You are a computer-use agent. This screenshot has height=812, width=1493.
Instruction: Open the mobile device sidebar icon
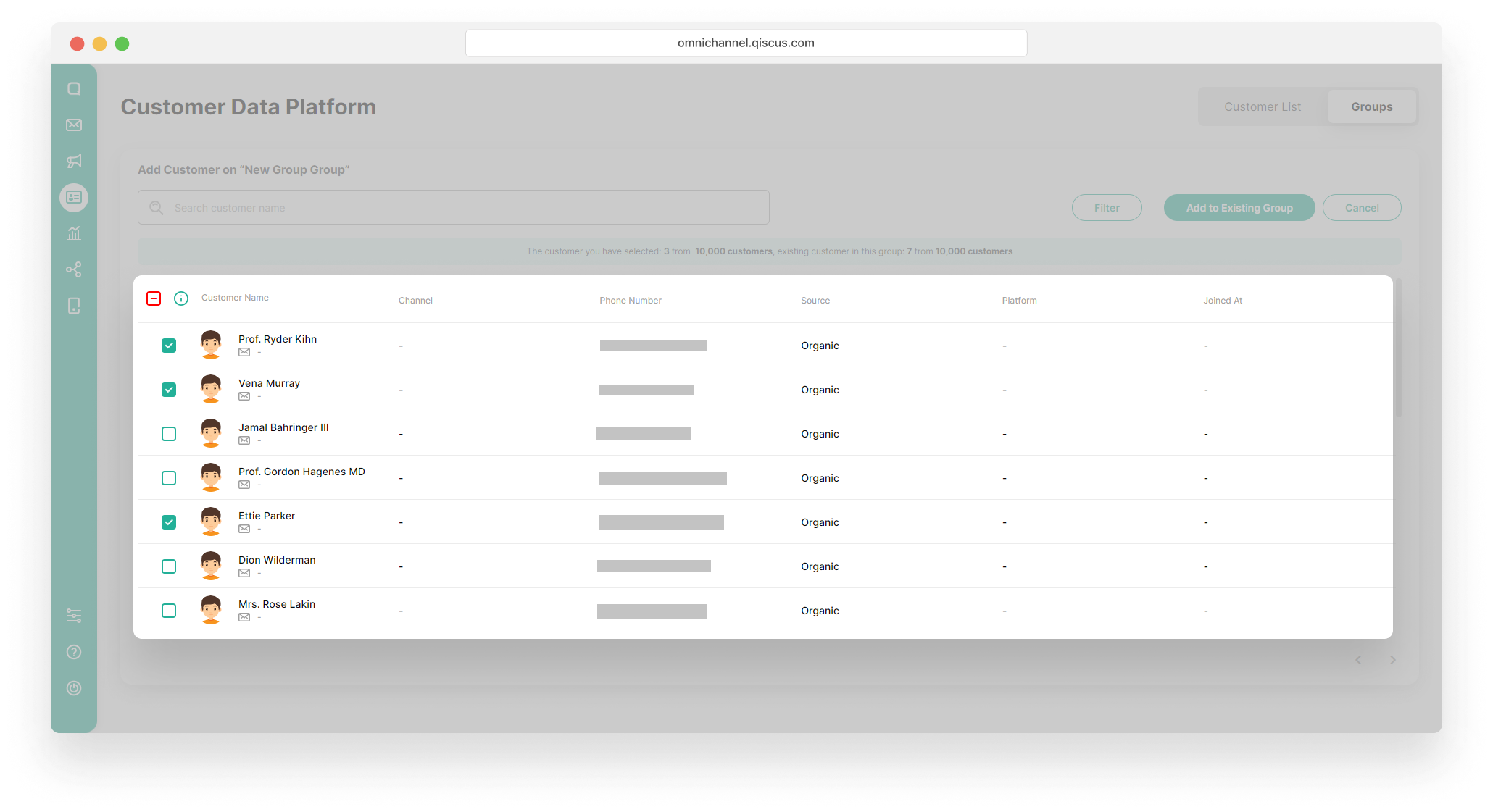coord(74,306)
